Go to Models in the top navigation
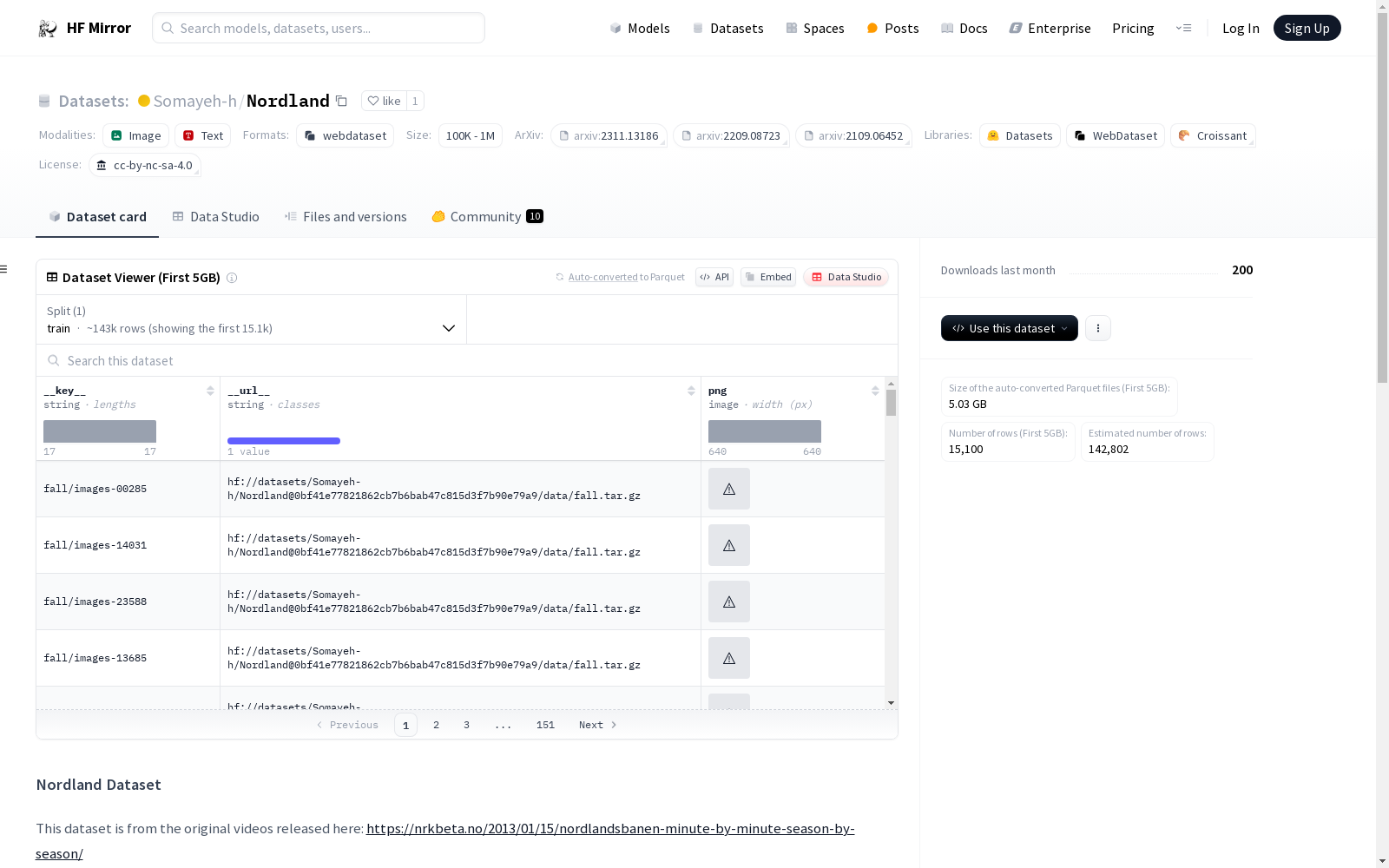 (x=640, y=29)
